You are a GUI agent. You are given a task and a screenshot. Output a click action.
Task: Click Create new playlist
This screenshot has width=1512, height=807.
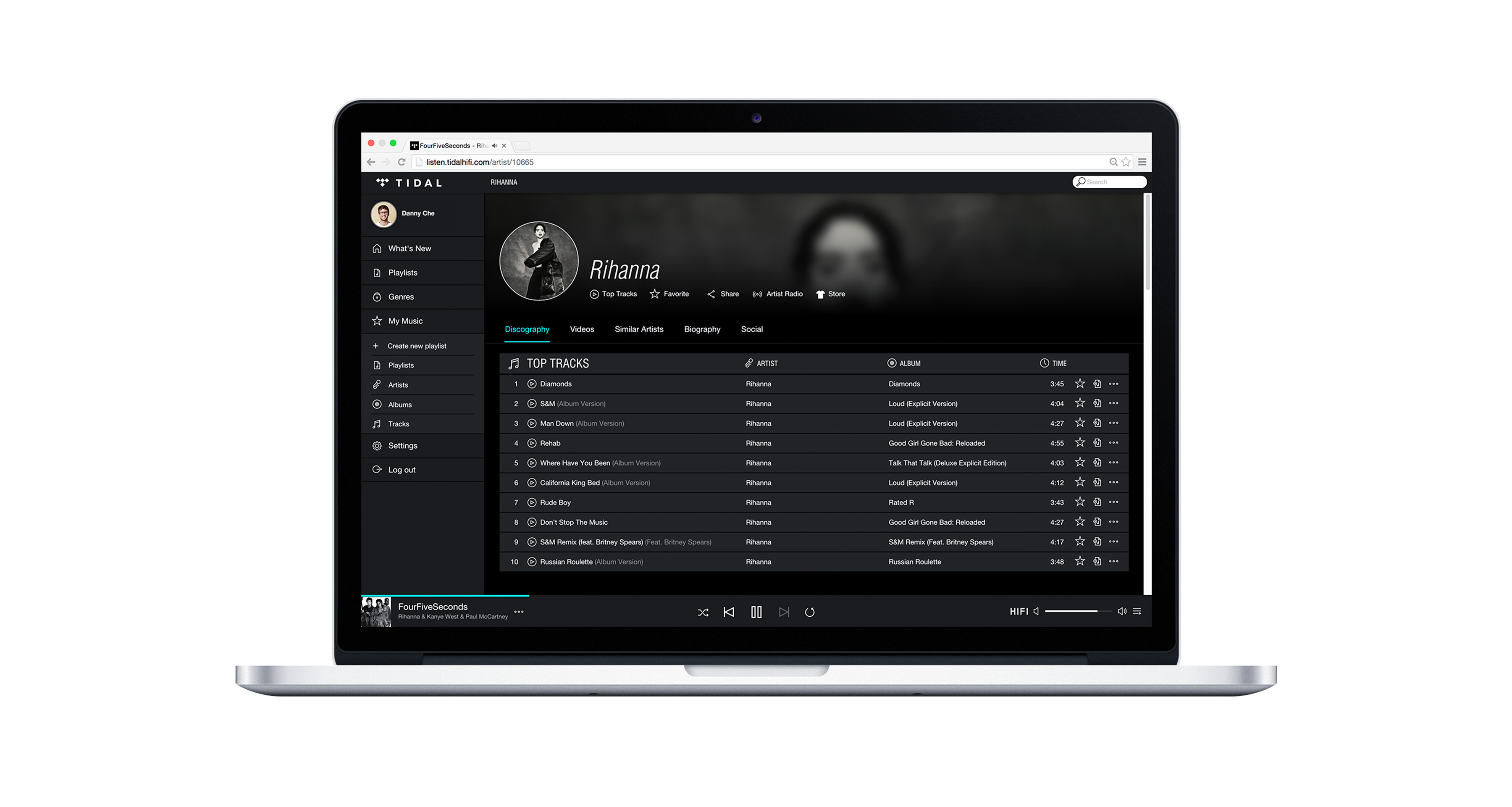[x=417, y=346]
